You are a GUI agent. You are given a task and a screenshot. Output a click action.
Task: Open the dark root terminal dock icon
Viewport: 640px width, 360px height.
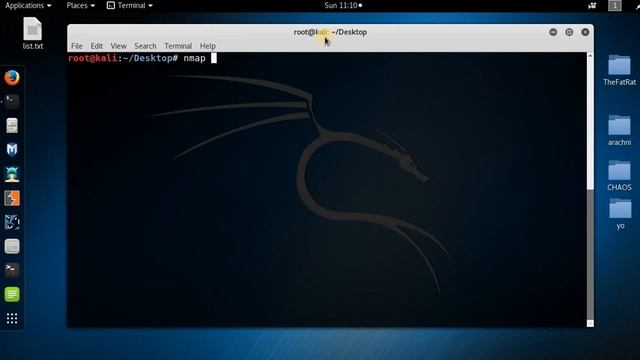[x=12, y=270]
